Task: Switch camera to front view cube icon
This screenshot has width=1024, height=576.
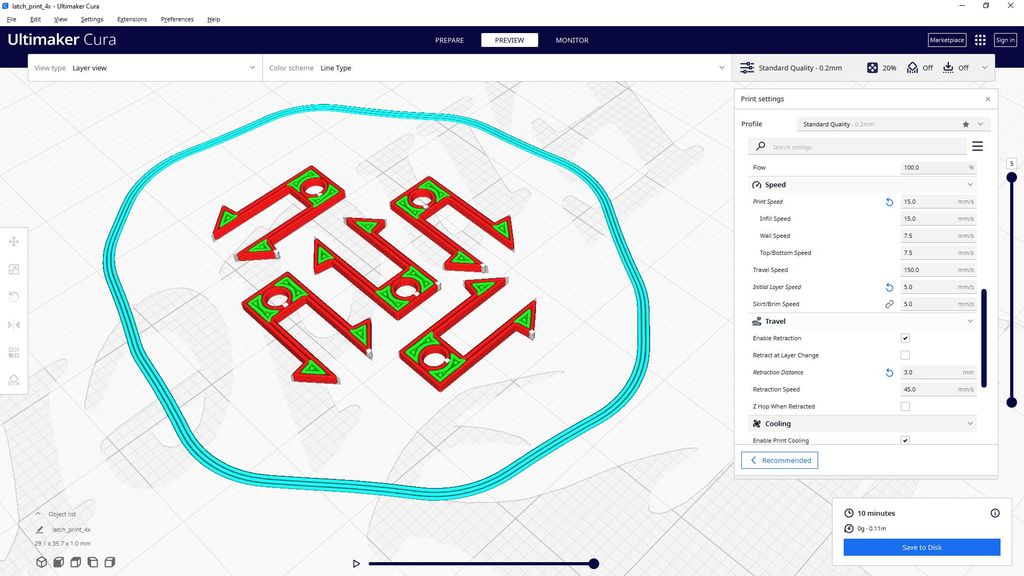Action: coord(58,562)
